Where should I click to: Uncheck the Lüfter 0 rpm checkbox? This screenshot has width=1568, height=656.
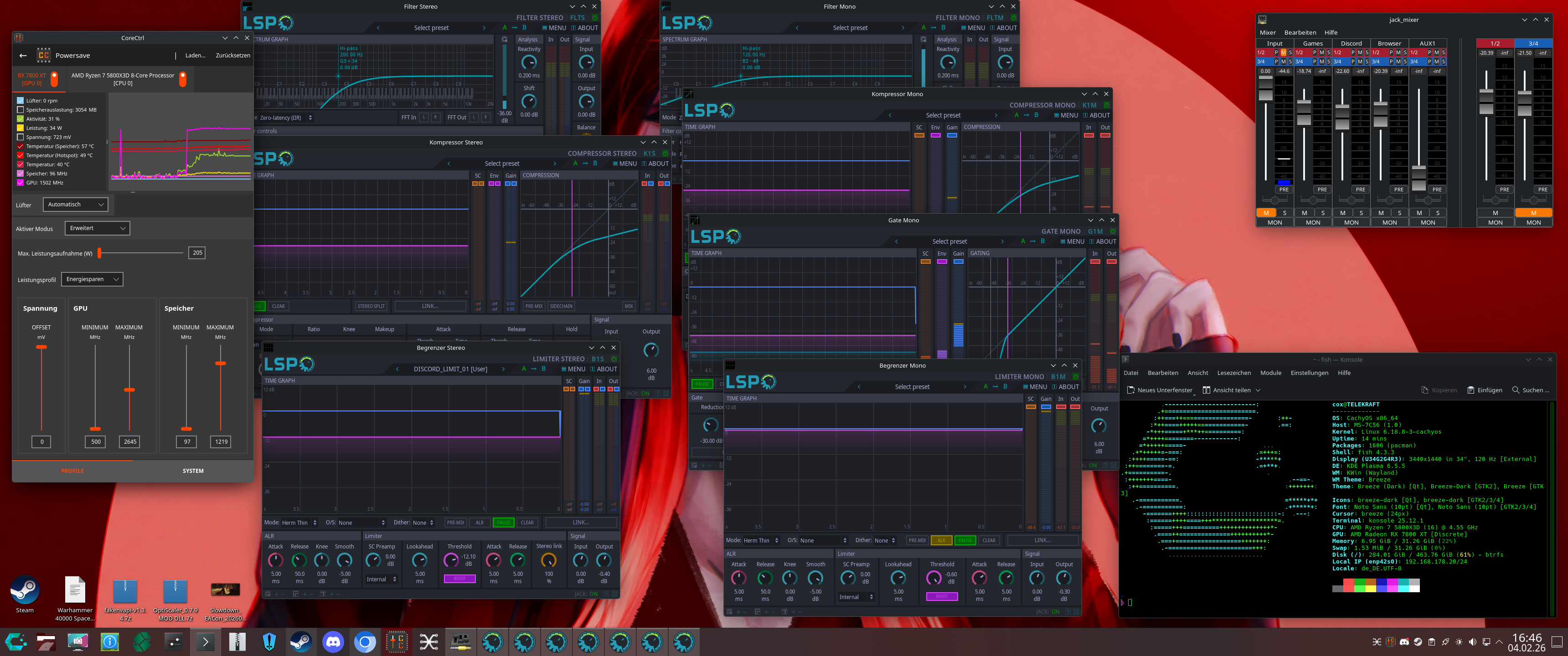click(x=21, y=100)
